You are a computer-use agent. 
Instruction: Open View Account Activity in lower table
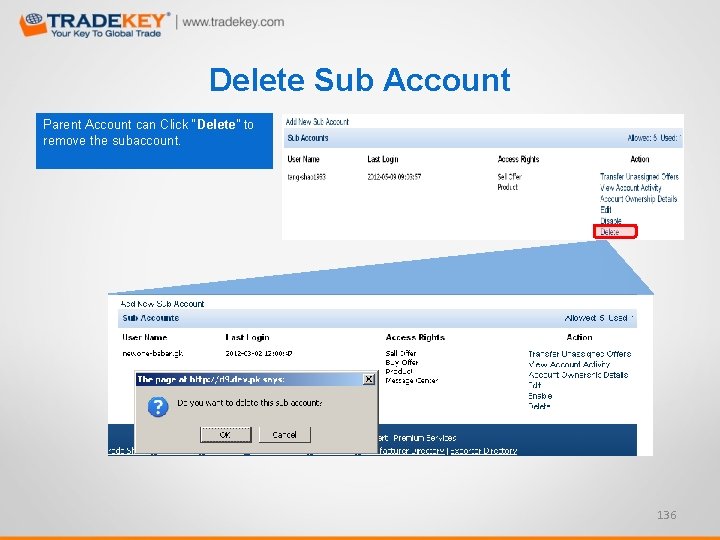click(x=569, y=365)
